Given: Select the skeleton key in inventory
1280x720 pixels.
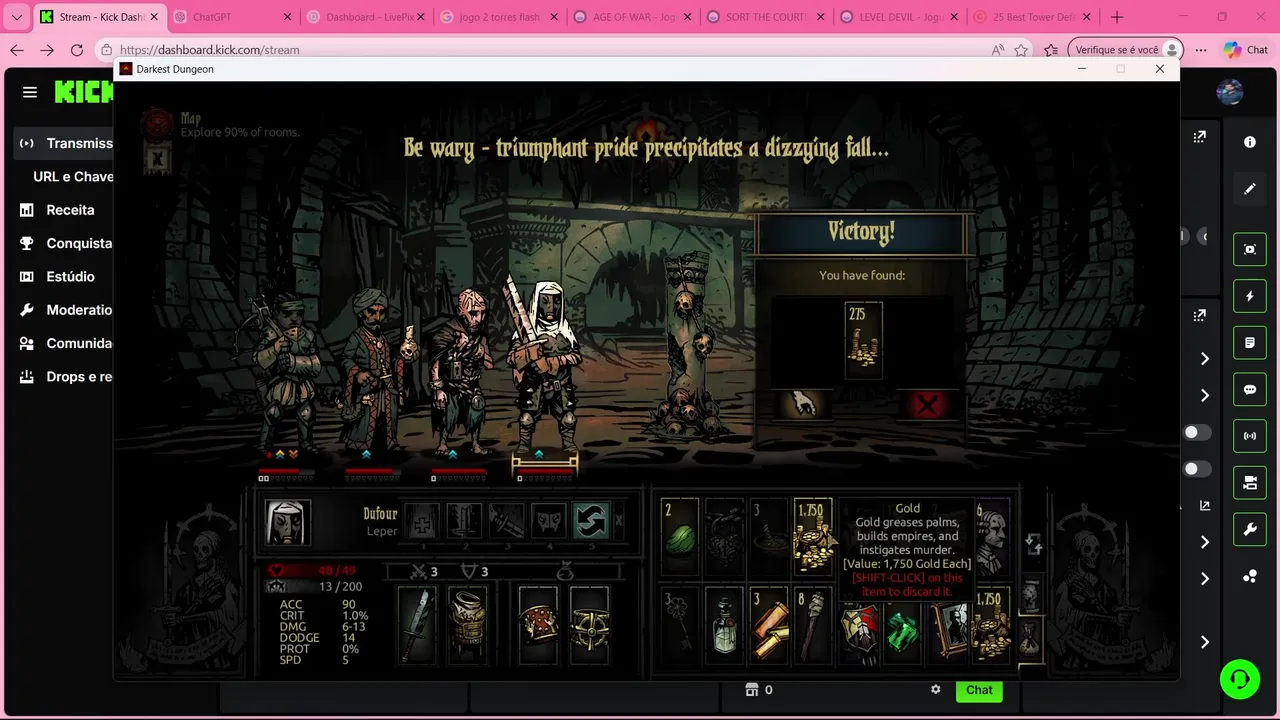Looking at the screenshot, I should click(x=679, y=626).
